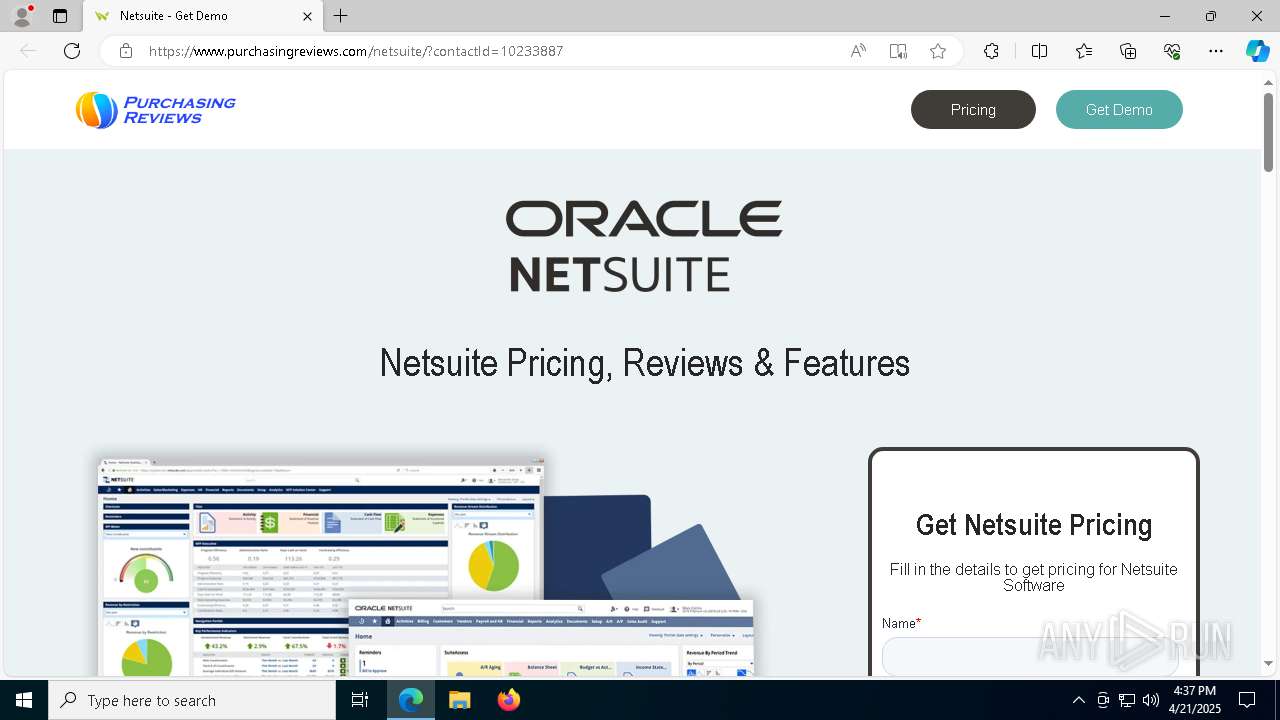Open File Explorer from the taskbar
This screenshot has height=720, width=1280.
click(459, 700)
